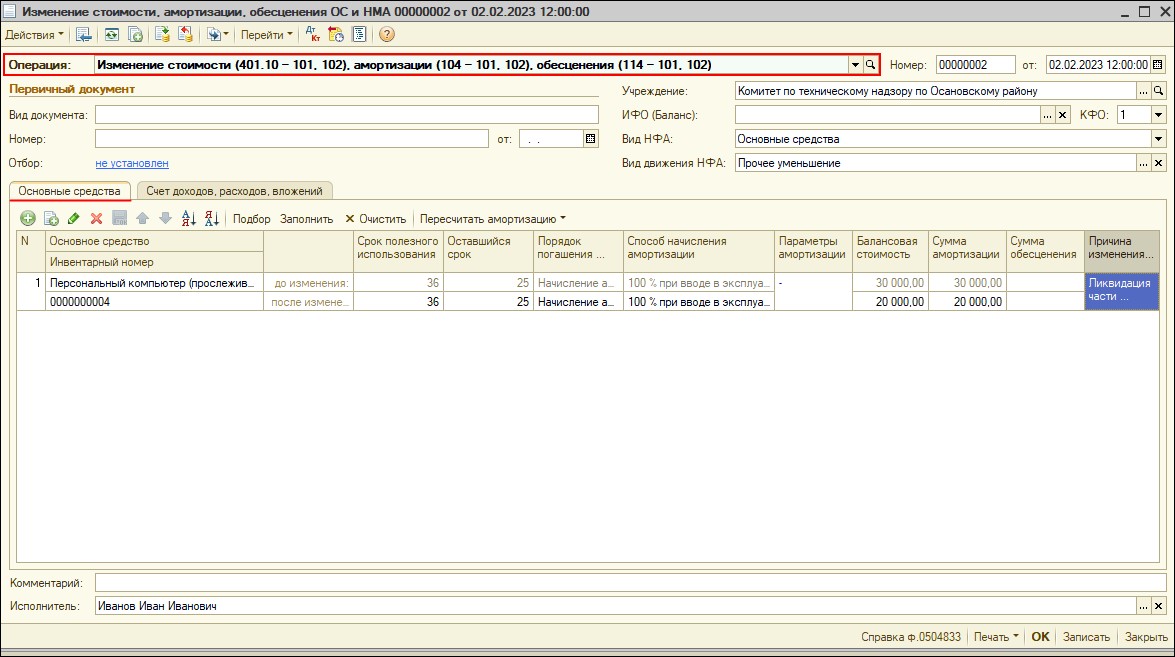Switch to Счет доходов, расходов, вложений tab
Viewport: 1175px width, 657px height.
pos(235,191)
